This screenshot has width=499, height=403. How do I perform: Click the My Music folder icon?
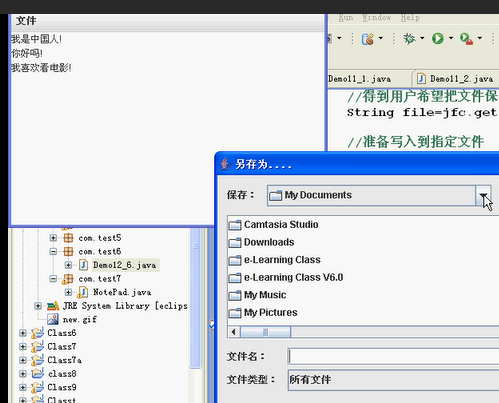[x=235, y=296]
